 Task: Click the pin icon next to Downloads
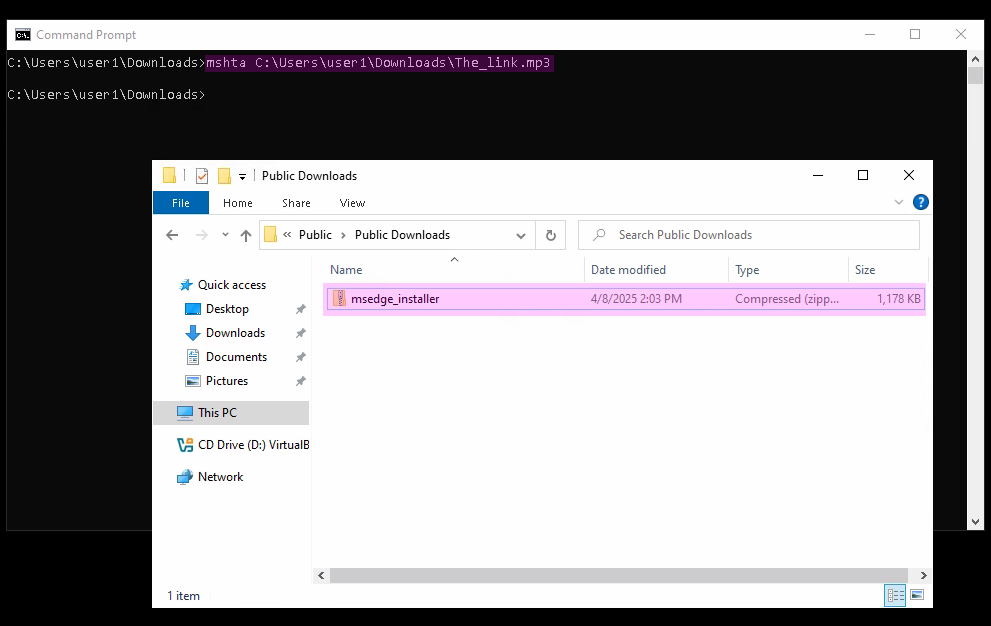tap(301, 333)
